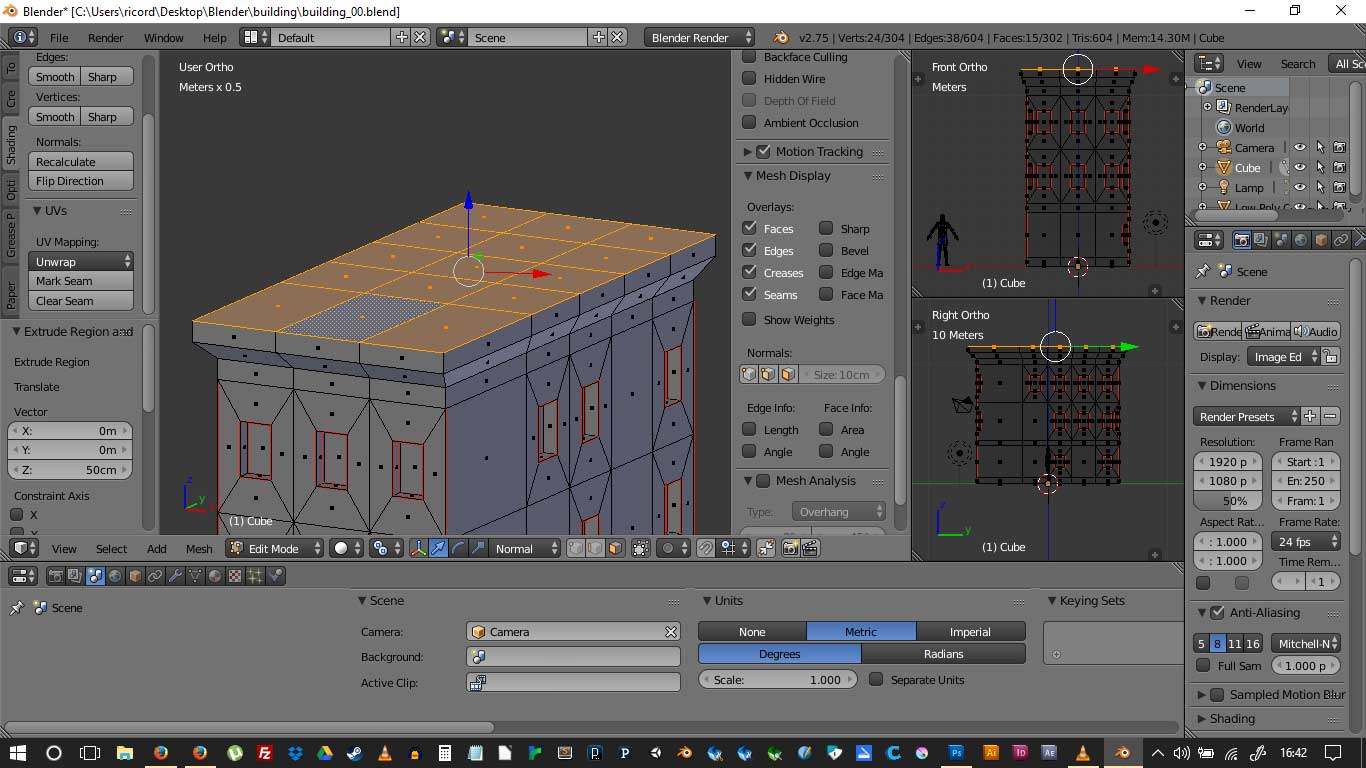Image resolution: width=1366 pixels, height=768 pixels.
Task: Disable the Seams overlay checkbox
Action: pos(749,294)
